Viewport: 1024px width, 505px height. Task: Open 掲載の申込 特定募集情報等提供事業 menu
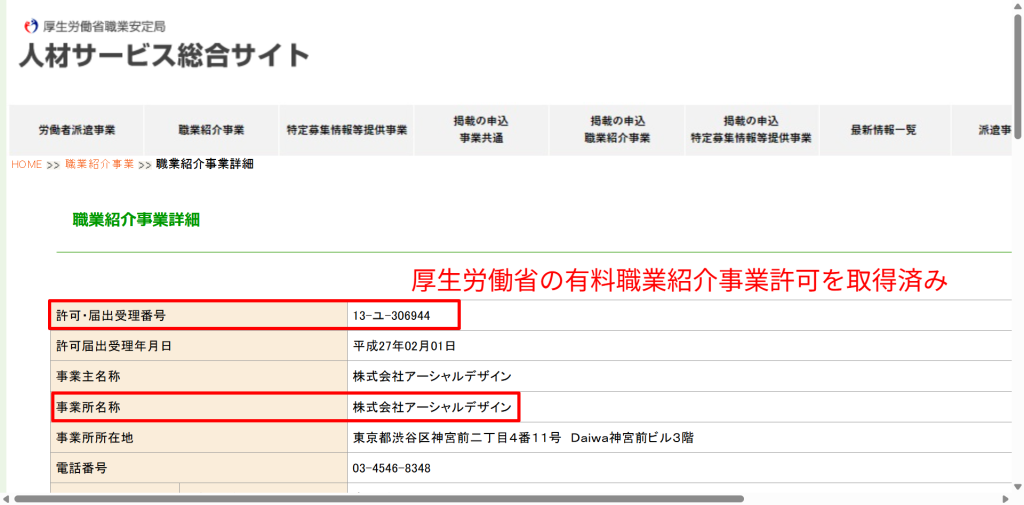[x=752, y=130]
